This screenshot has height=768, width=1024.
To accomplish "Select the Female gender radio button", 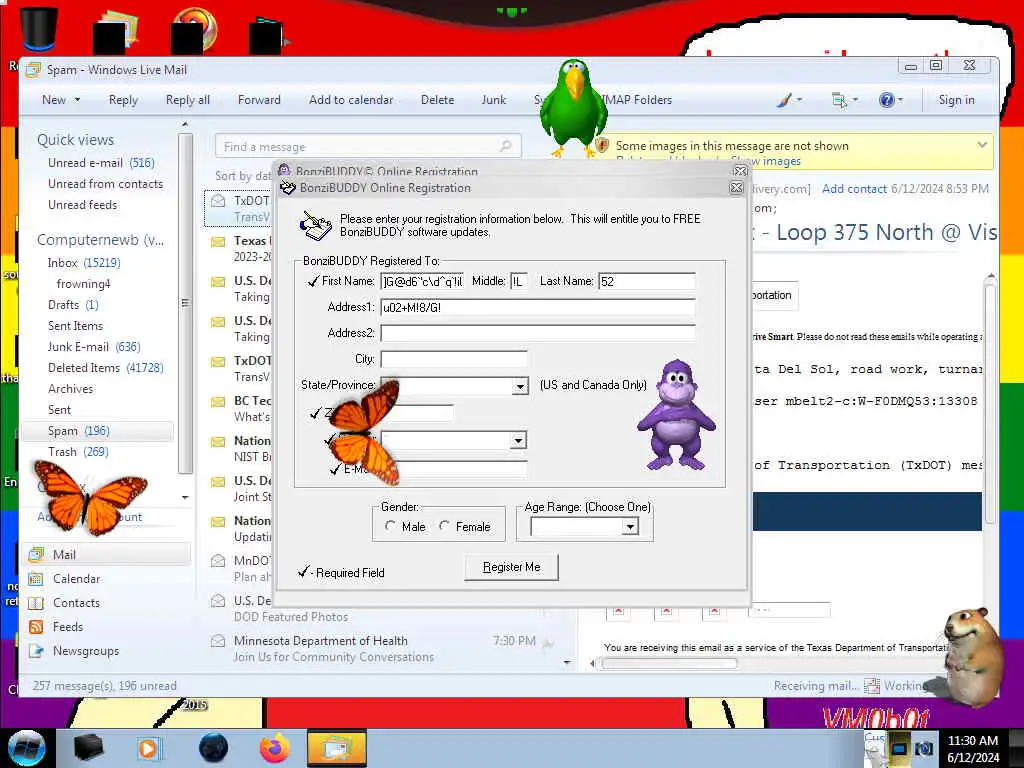I will [444, 526].
